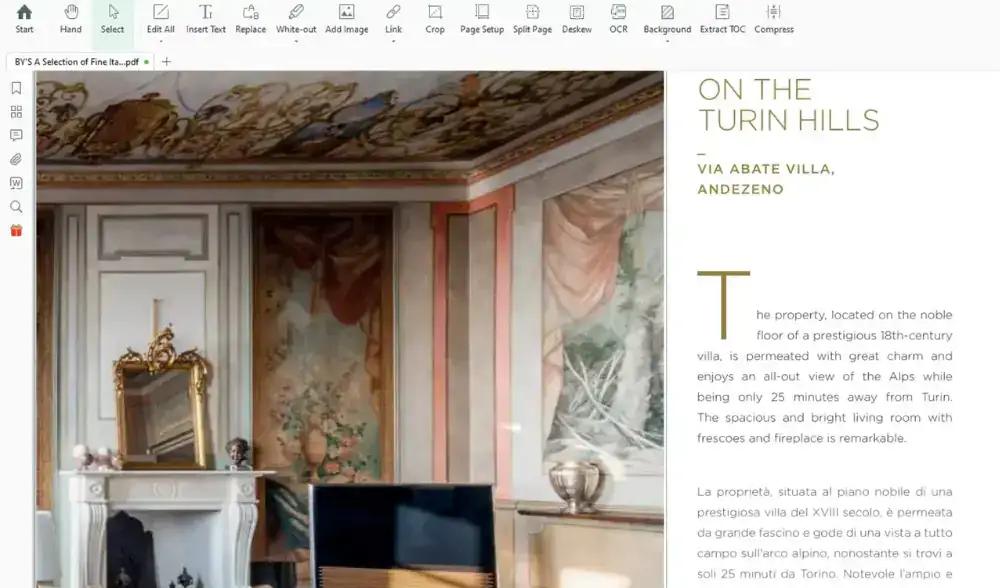Screen dimensions: 1000x588
Task: Click the Start home button
Action: (24, 18)
